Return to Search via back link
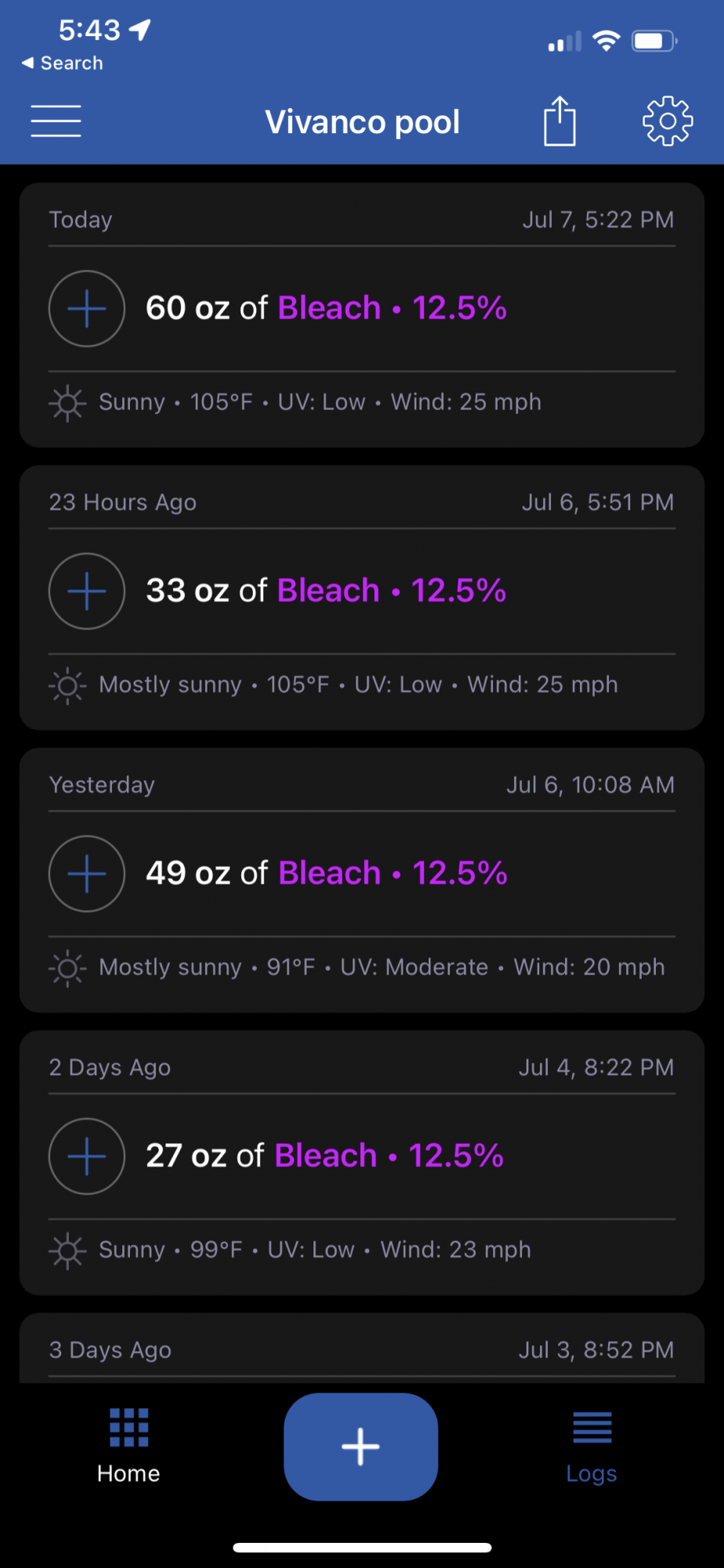724x1568 pixels. pos(63,64)
